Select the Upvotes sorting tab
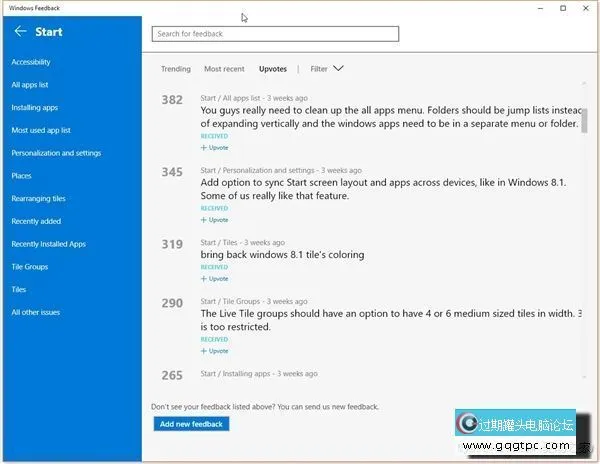The image size is (600, 464). tap(272, 69)
